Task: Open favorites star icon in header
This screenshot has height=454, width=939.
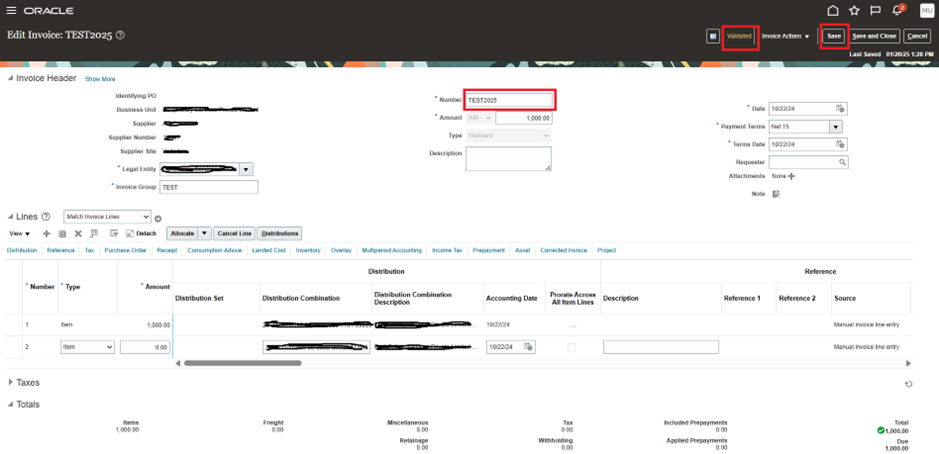Action: pyautogui.click(x=854, y=10)
